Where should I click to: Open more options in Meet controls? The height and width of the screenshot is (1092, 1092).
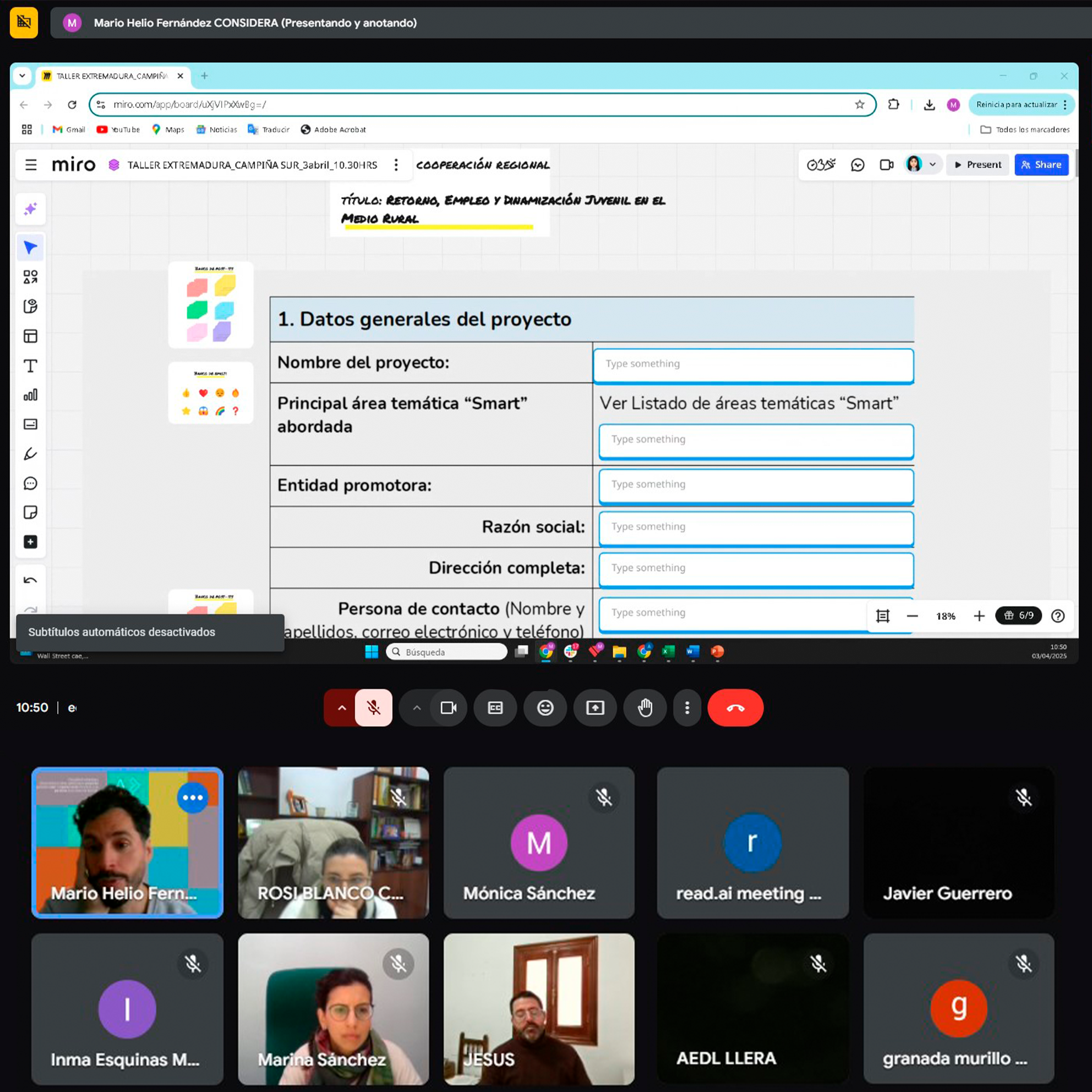pos(687,708)
